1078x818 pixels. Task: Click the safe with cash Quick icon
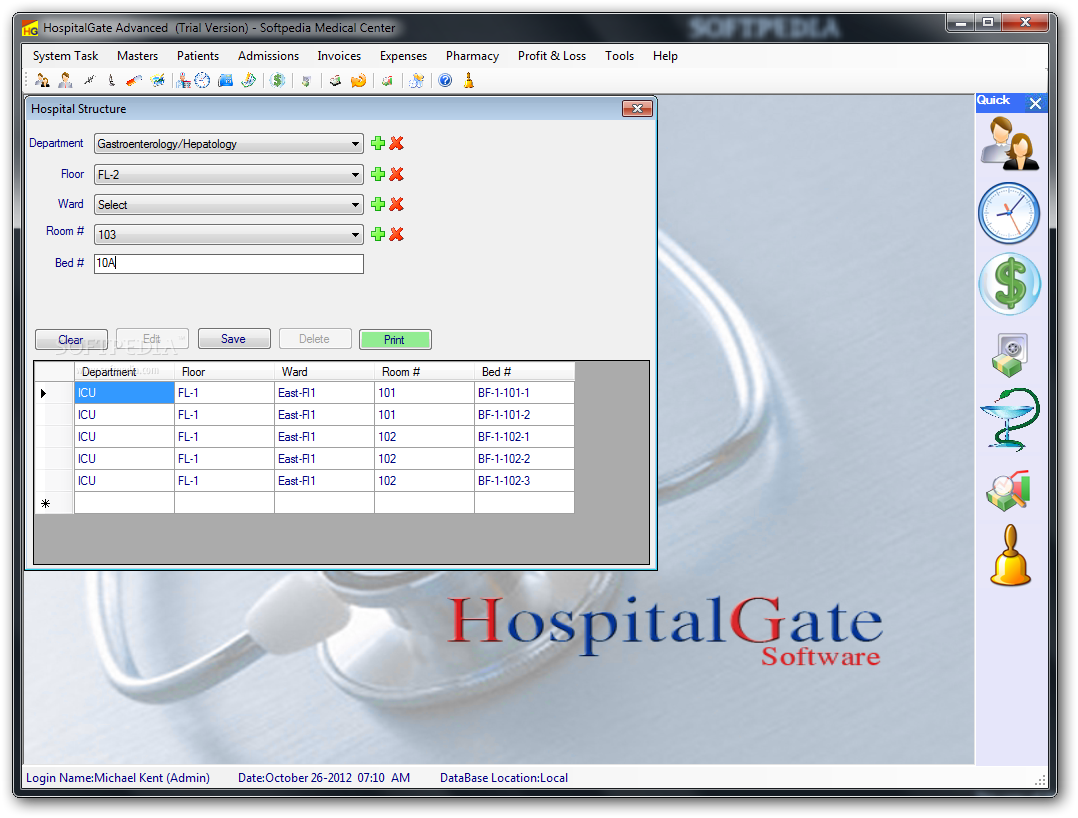[x=1009, y=355]
